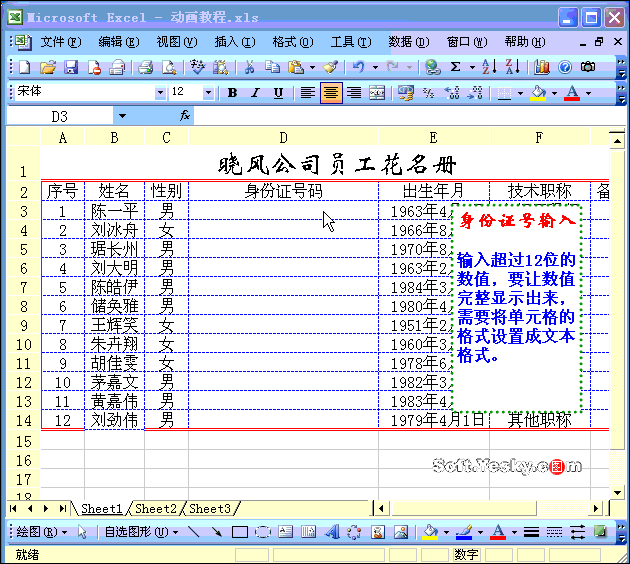This screenshot has width=630, height=564.
Task: Open the 自选图形 AutoShapes dropdown
Action: pos(141,532)
